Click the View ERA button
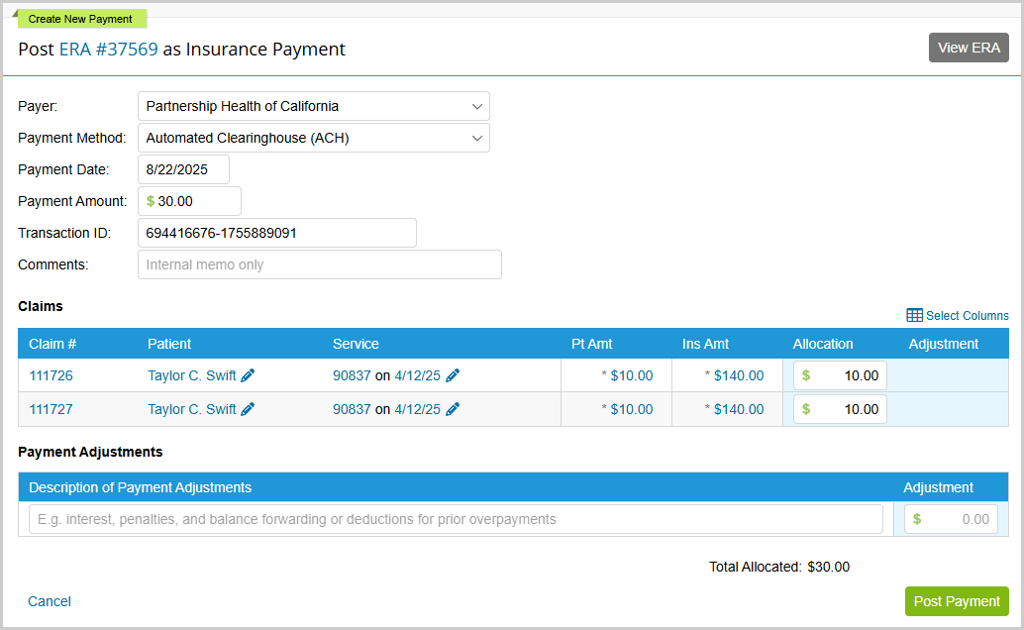The width and height of the screenshot is (1024, 630). pyautogui.click(x=968, y=47)
